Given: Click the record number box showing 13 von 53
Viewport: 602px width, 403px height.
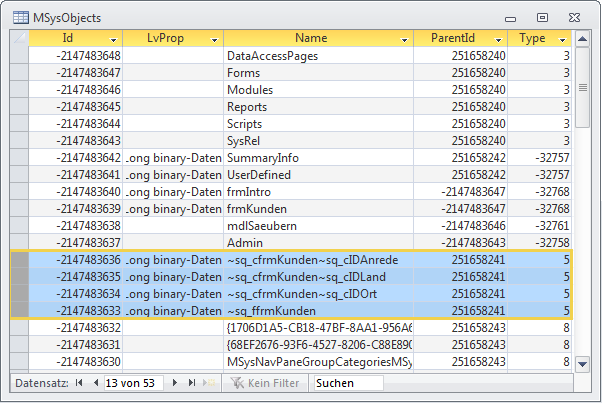Looking at the screenshot, I should 136,383.
